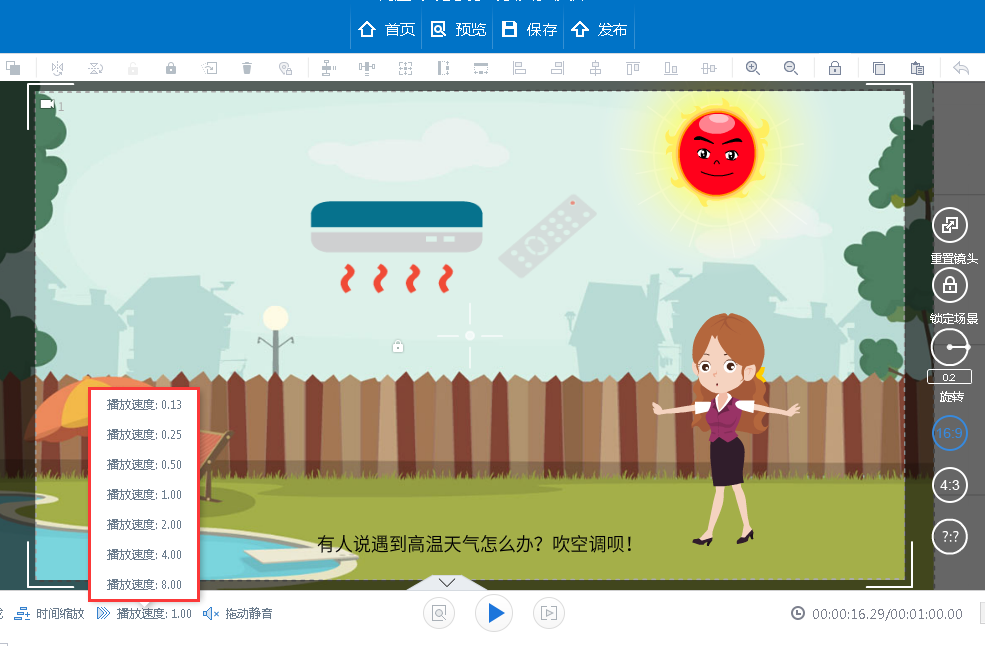Click the undo icon
985x646 pixels.
pos(958,68)
